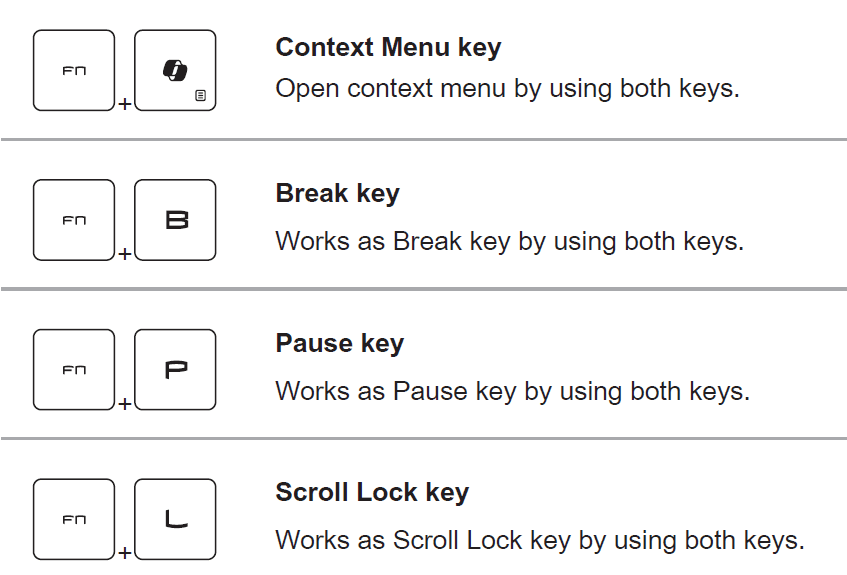Click the Fn key beside the L key
This screenshot has height=575, width=847.
coord(74,519)
